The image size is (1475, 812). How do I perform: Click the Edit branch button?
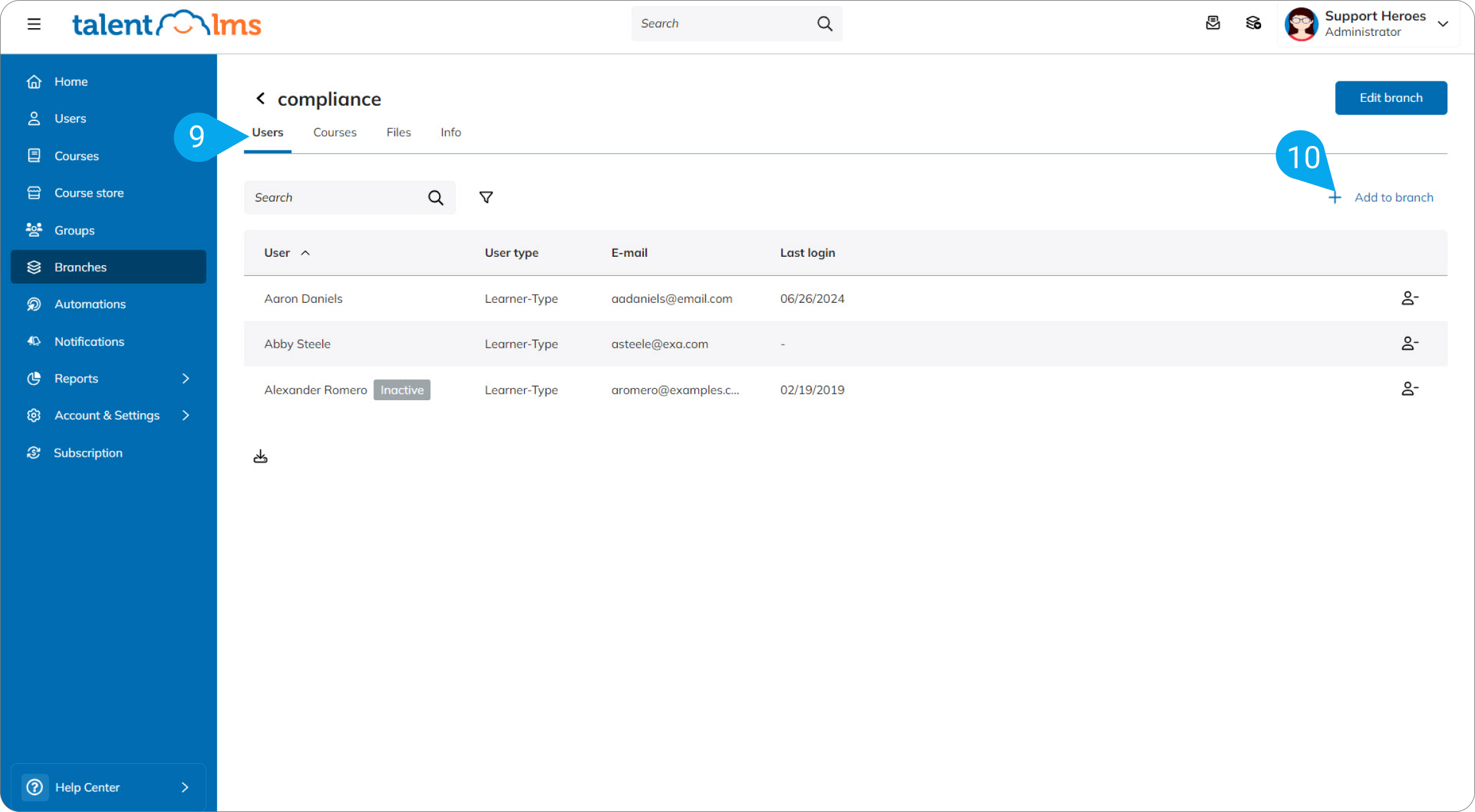coord(1391,98)
